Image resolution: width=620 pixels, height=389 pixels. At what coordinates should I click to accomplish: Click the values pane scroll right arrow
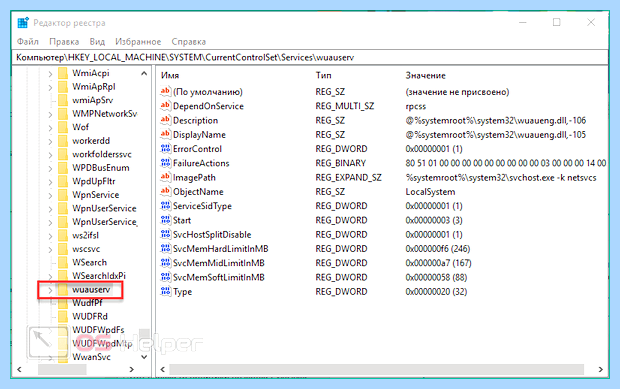[x=601, y=369]
